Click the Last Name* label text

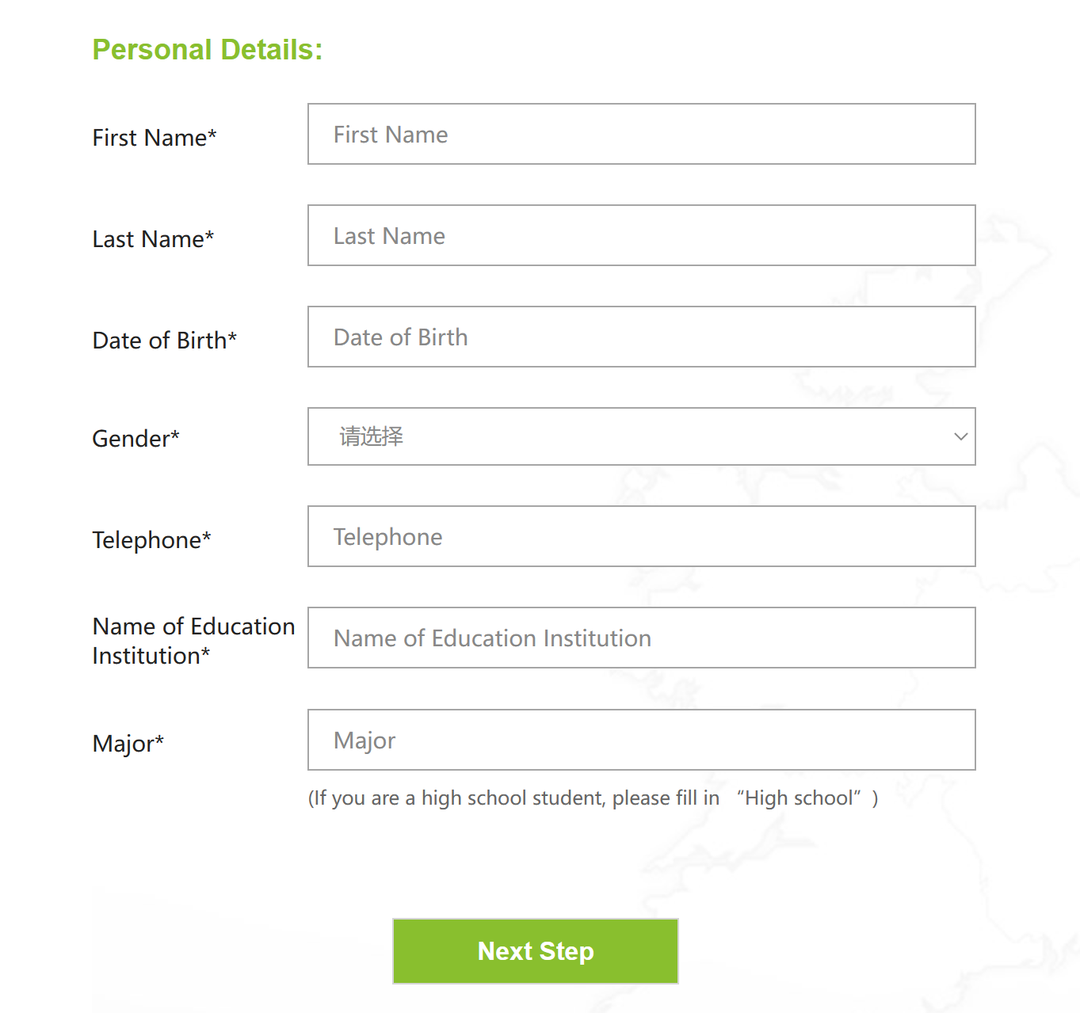point(153,239)
